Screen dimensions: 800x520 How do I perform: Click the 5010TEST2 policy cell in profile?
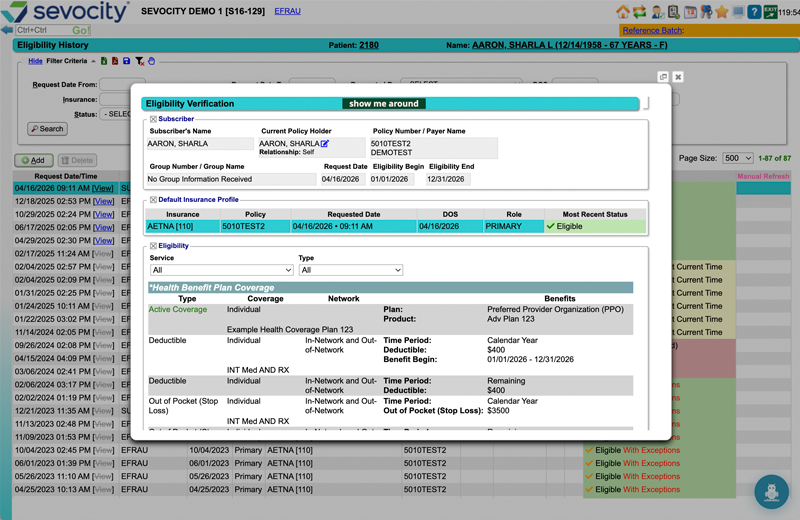coord(255,226)
